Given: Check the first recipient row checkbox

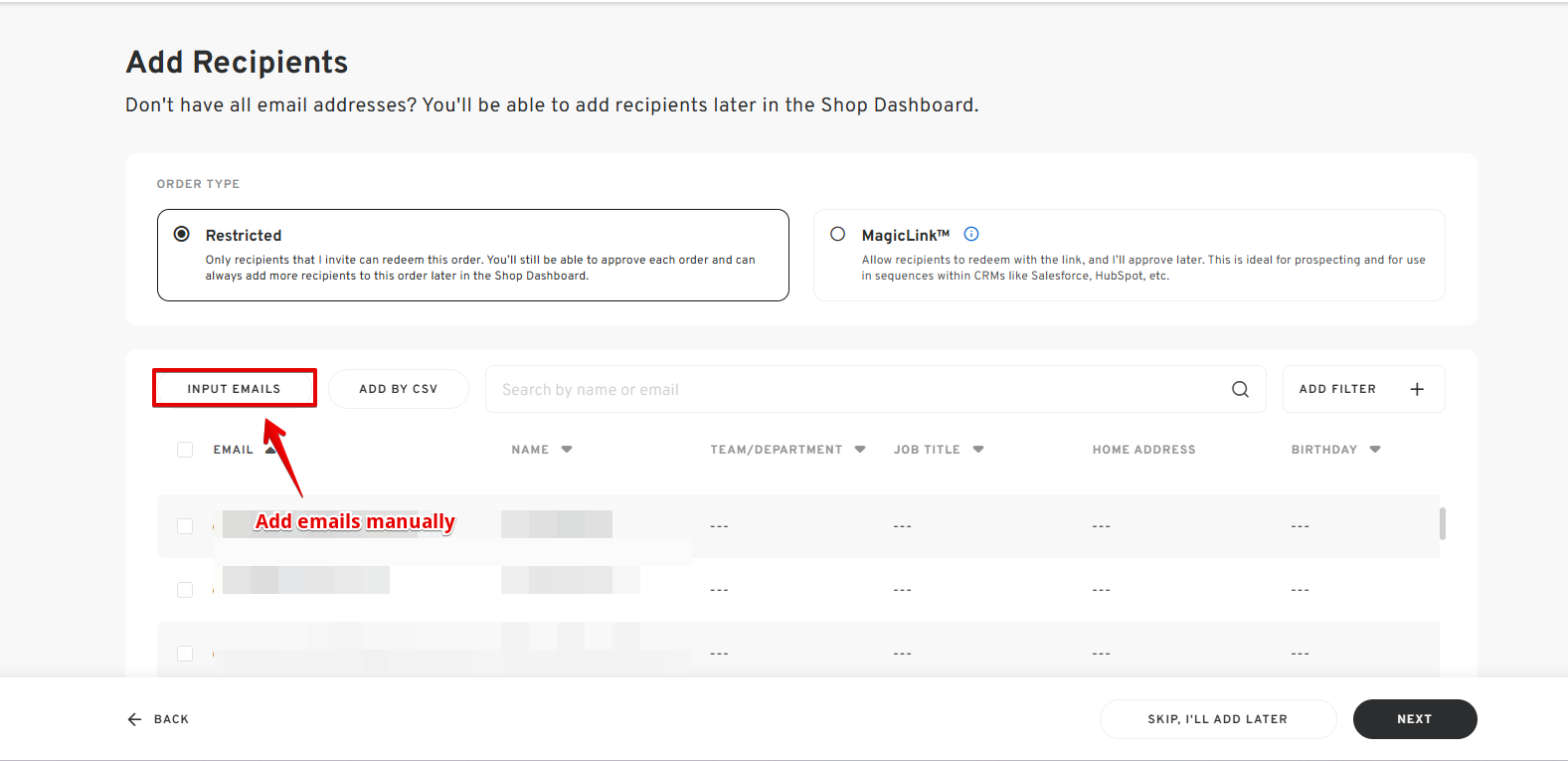Looking at the screenshot, I should click(x=185, y=526).
